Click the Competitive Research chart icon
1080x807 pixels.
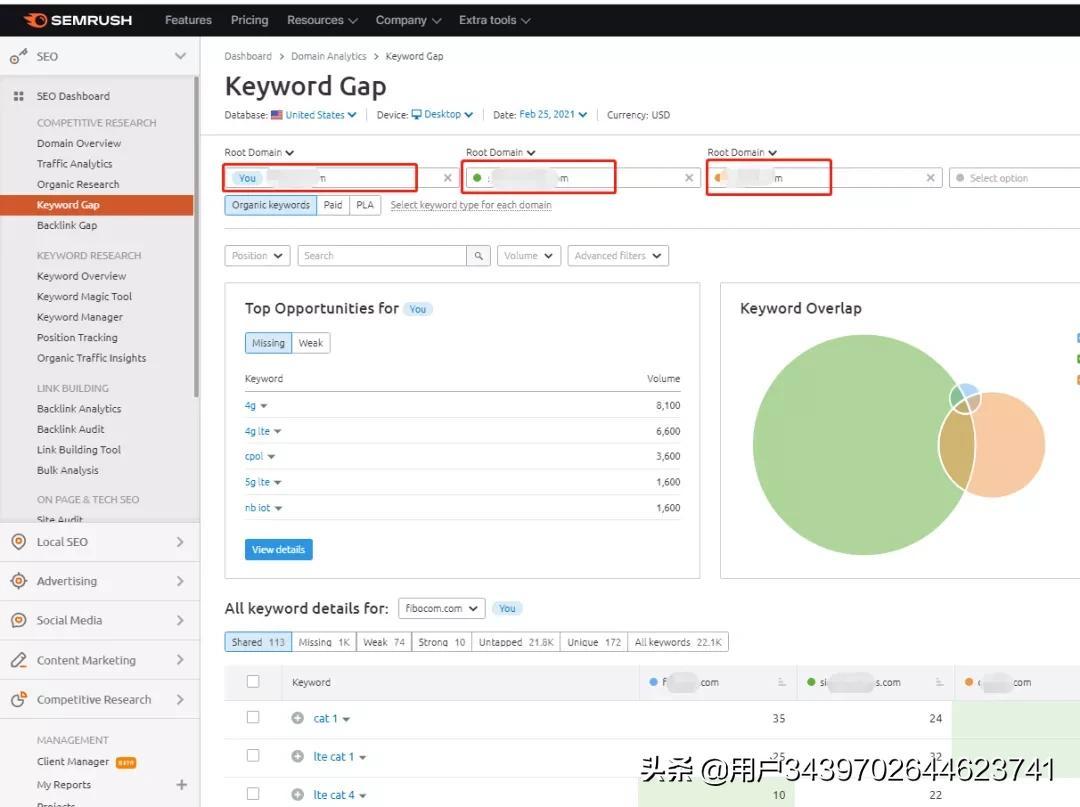[19, 700]
